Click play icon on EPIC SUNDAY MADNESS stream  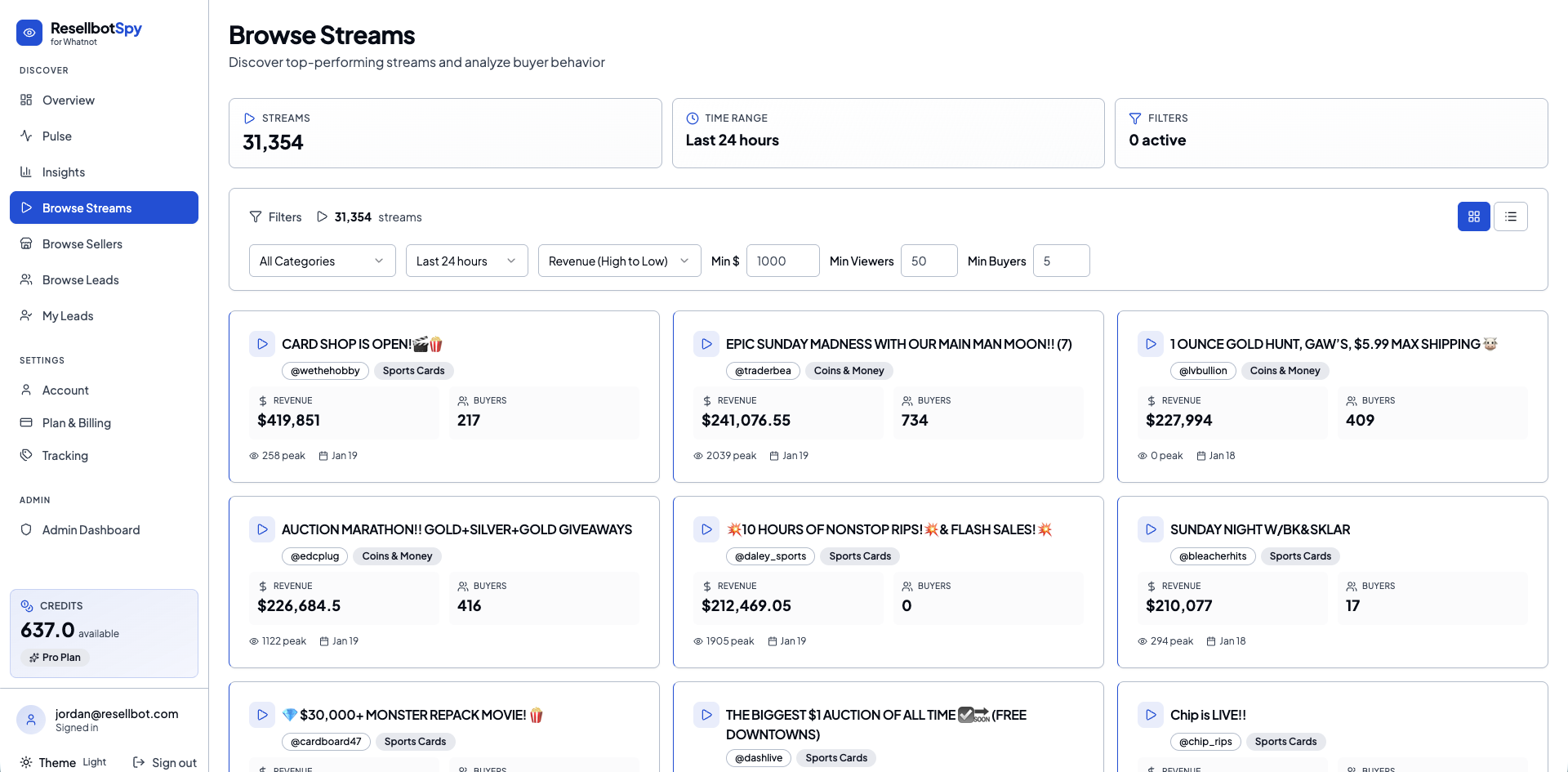[706, 344]
